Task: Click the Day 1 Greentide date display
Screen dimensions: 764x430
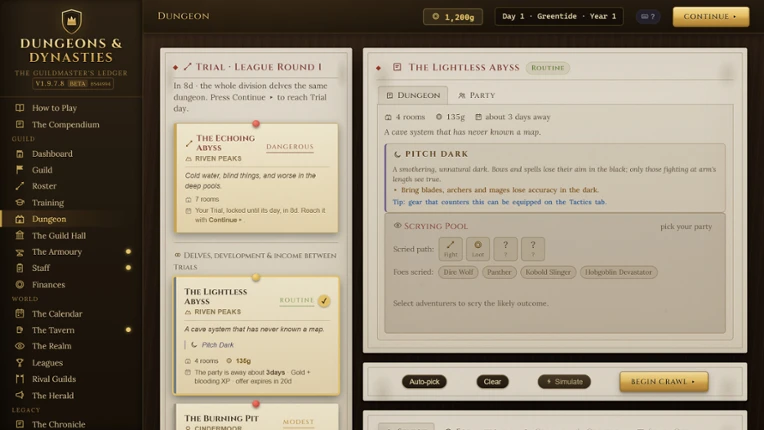Action: click(x=559, y=17)
